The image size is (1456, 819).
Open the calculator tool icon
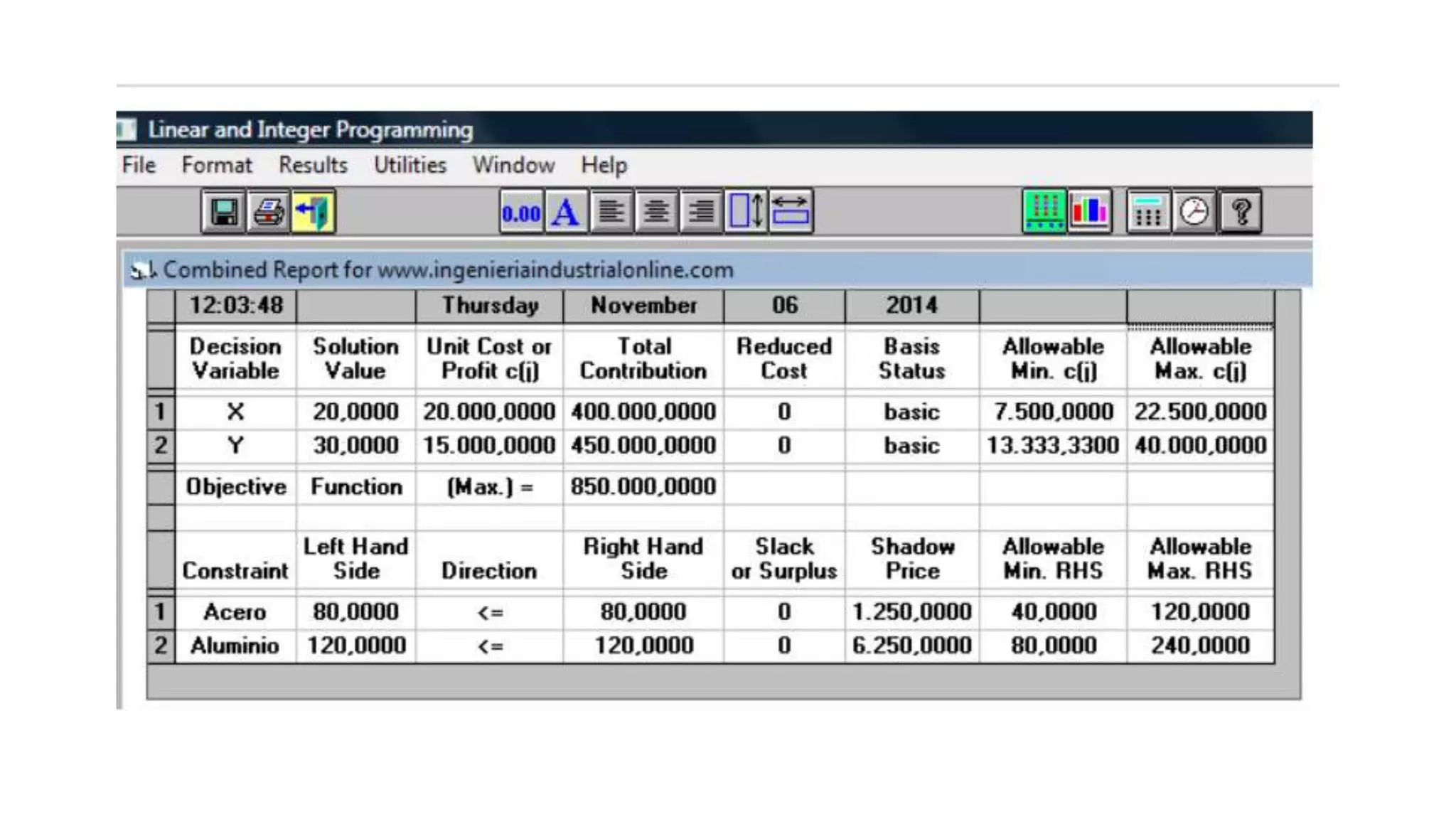(x=1148, y=212)
